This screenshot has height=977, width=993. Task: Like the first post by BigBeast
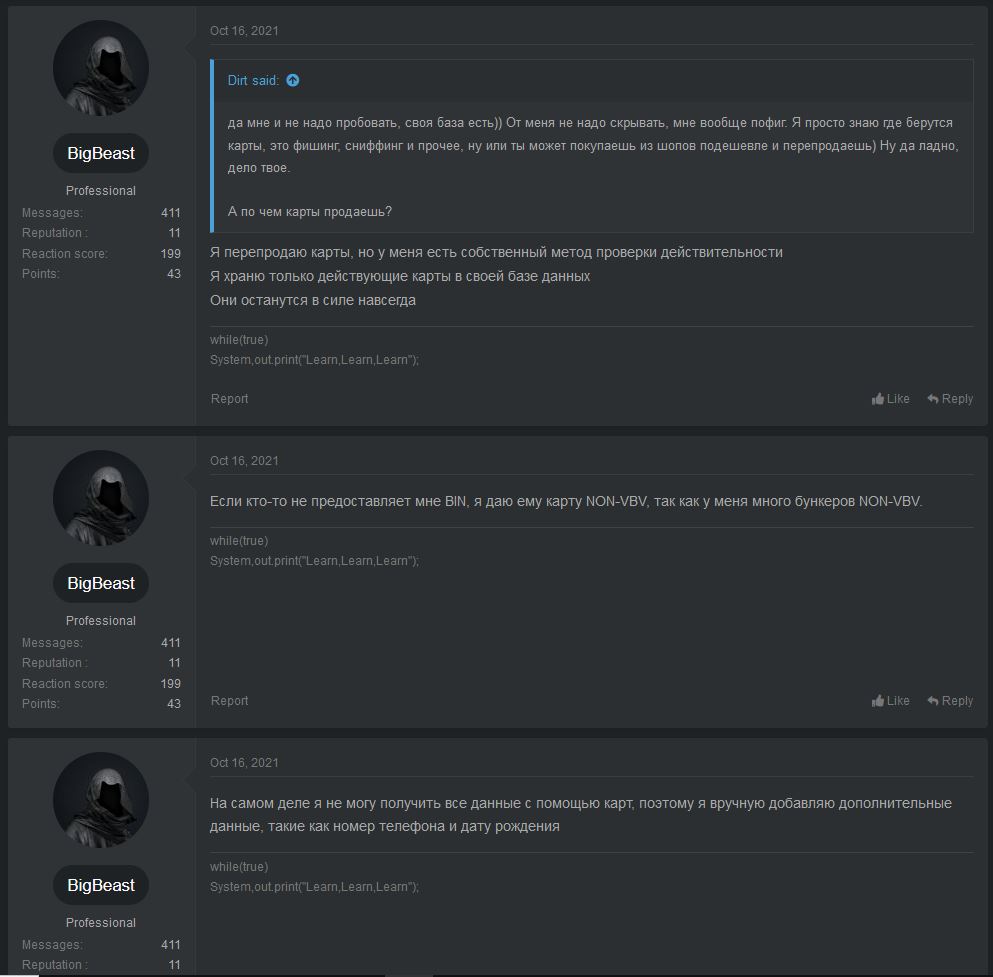[890, 399]
